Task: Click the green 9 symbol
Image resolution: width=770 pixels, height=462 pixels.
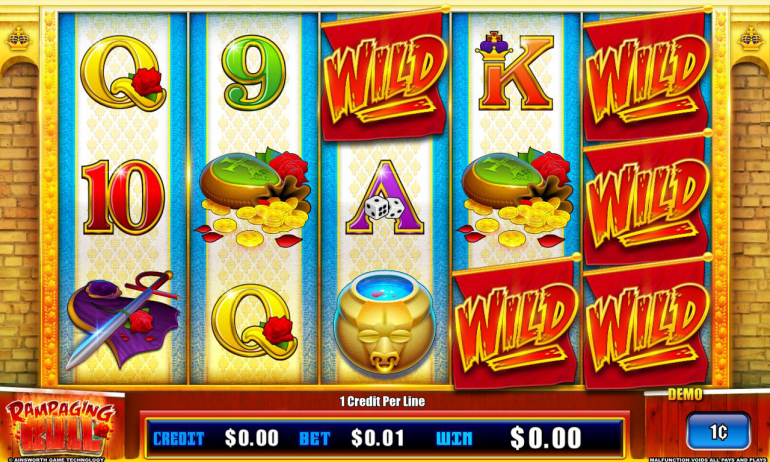Action: tap(253, 73)
